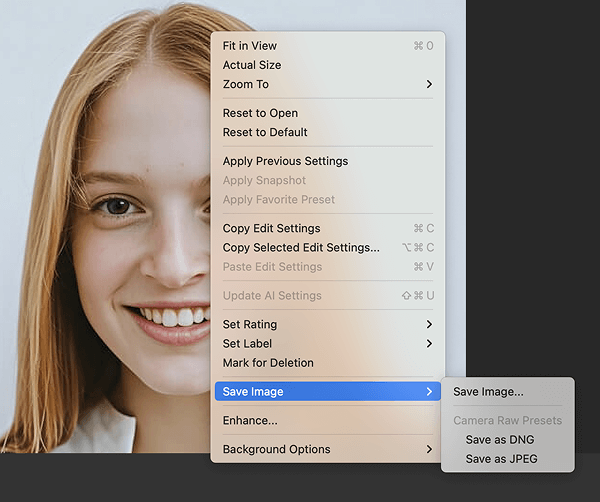Choose Save as JPEG preset
Image resolution: width=600 pixels, height=502 pixels.
tap(502, 459)
